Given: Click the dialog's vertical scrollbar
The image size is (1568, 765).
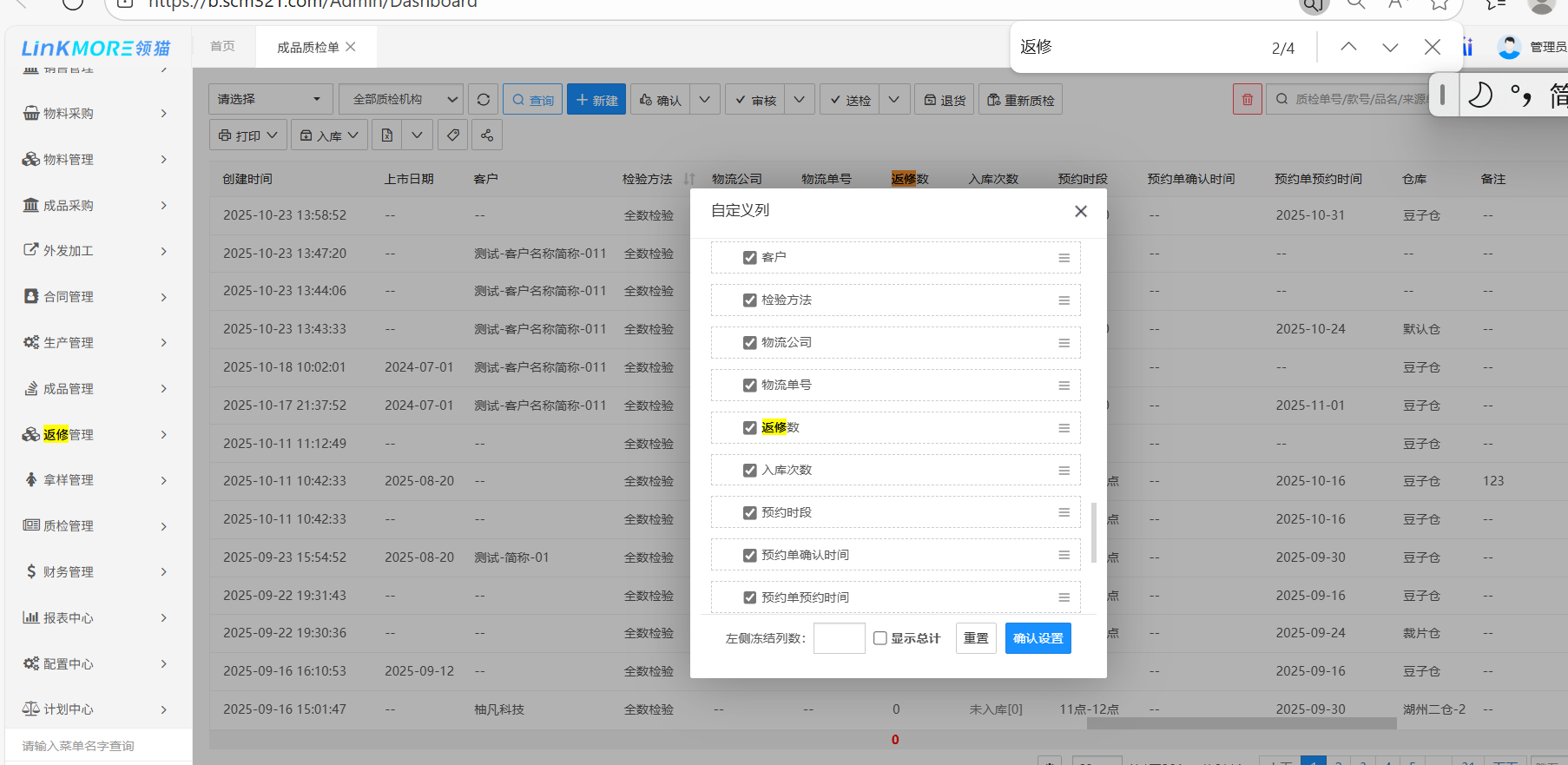Looking at the screenshot, I should tap(1093, 531).
